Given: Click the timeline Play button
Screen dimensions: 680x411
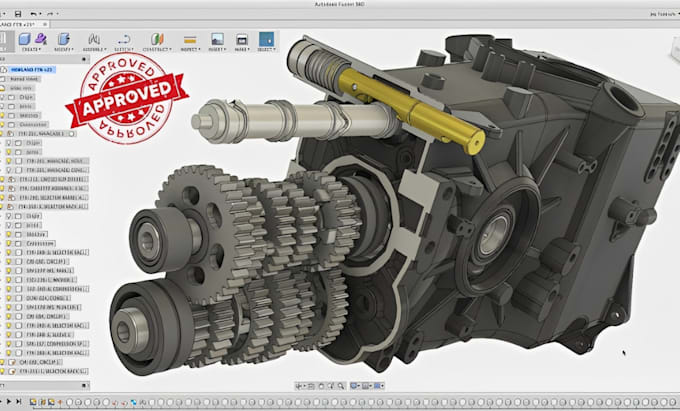Looking at the screenshot, I should coord(8,402).
